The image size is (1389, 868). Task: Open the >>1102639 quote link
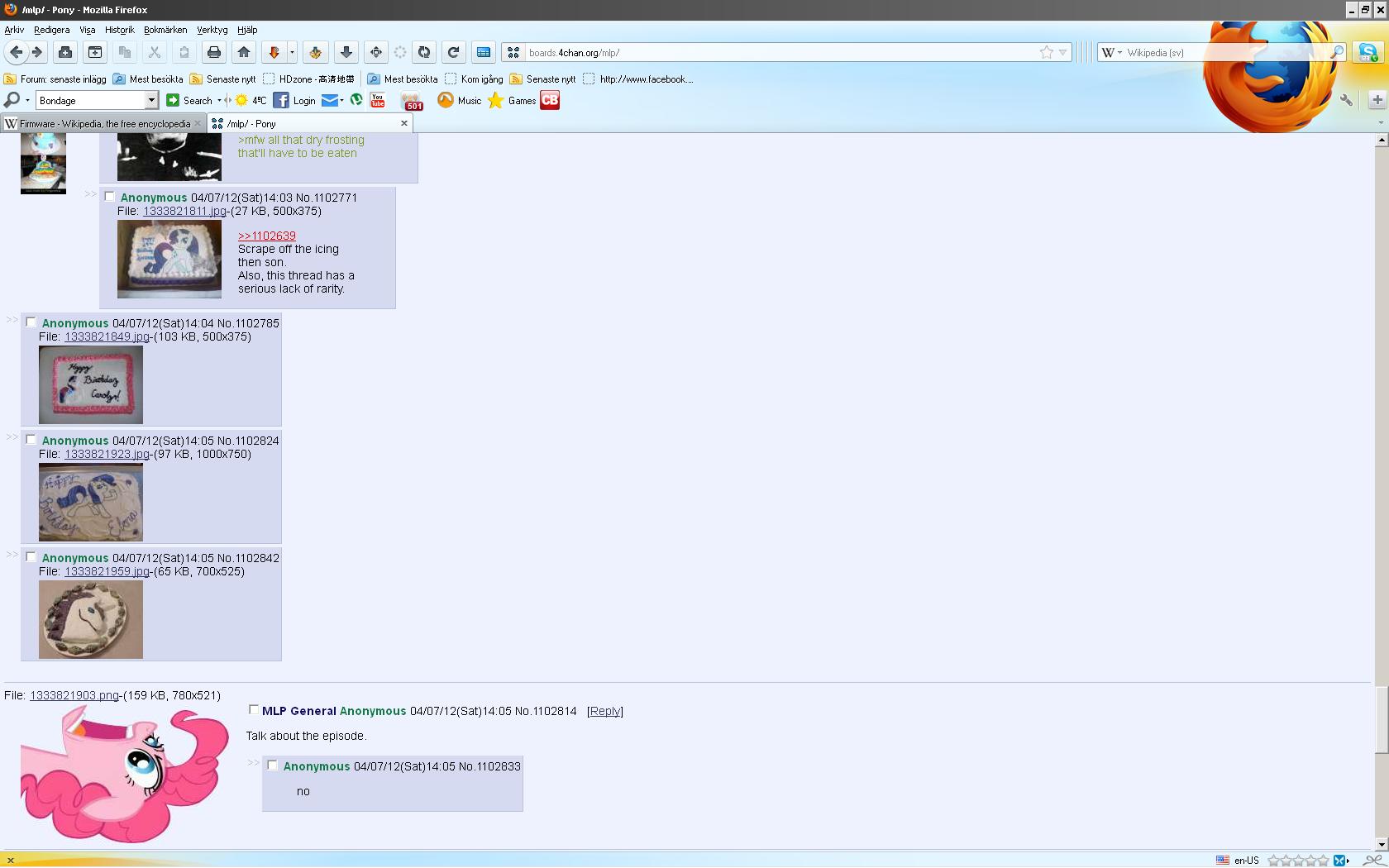pos(266,236)
